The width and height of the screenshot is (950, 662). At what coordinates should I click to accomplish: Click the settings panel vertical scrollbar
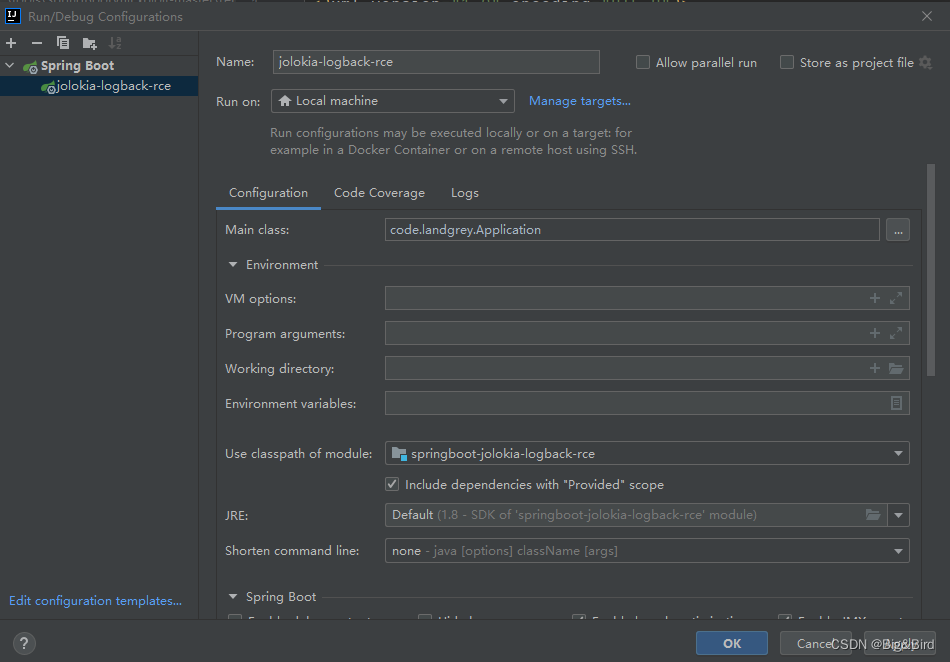[931, 270]
